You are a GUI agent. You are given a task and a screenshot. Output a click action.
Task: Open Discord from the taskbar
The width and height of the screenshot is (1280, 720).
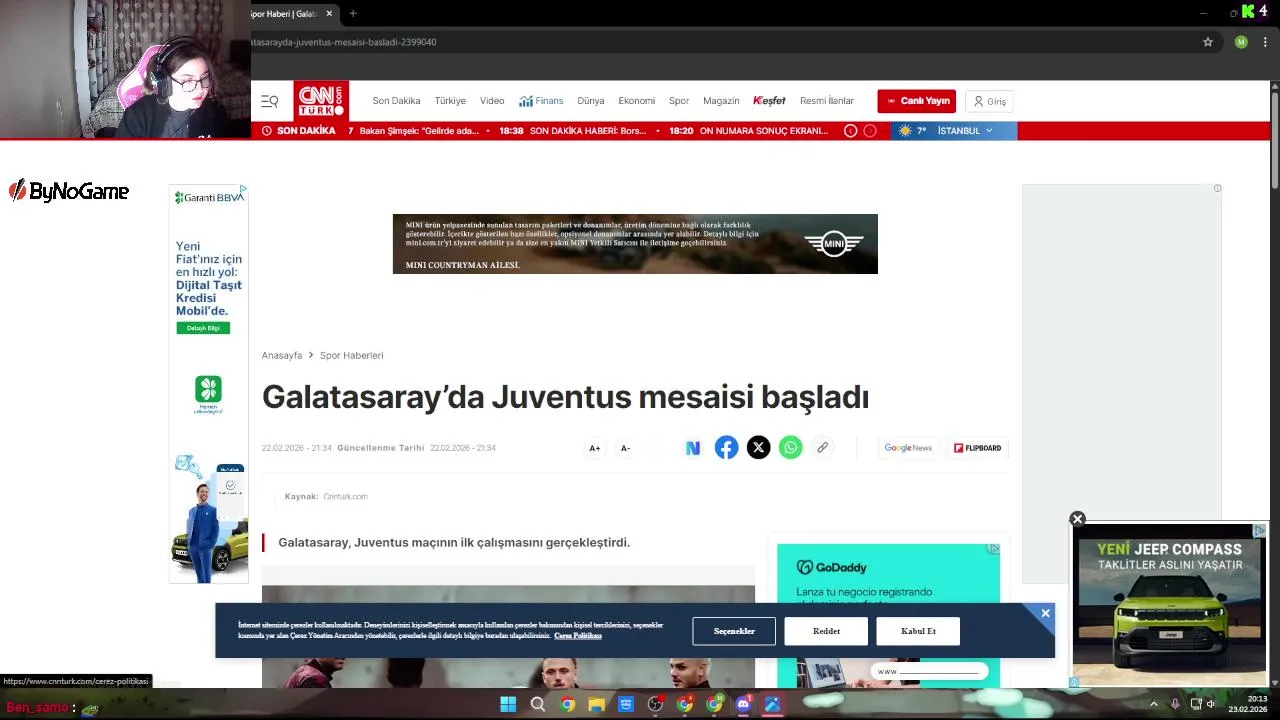[743, 705]
